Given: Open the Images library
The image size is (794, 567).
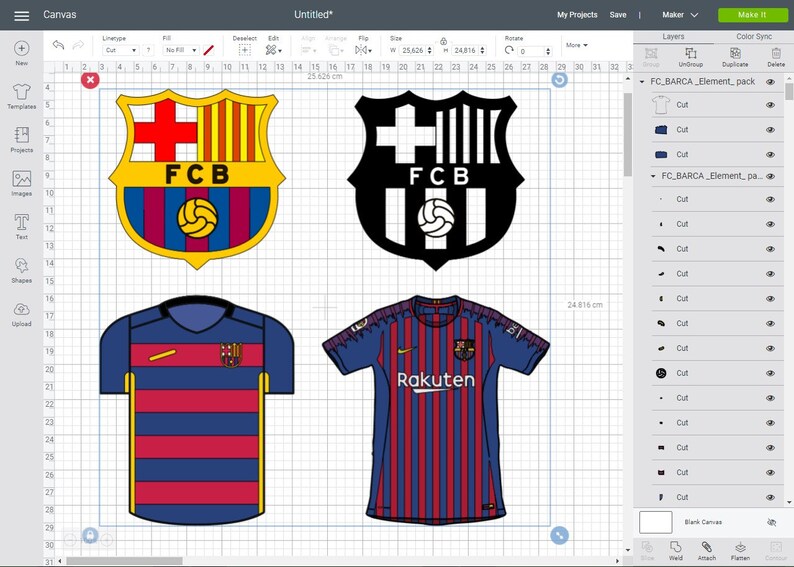Looking at the screenshot, I should [x=21, y=183].
